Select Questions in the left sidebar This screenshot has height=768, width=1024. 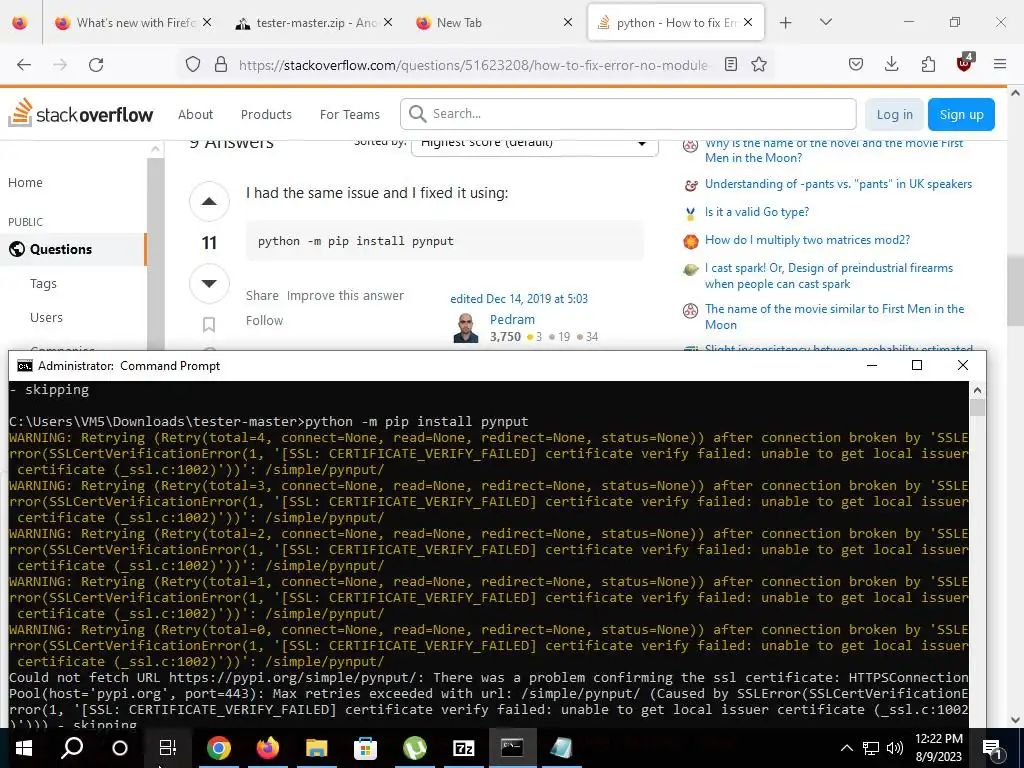72,249
